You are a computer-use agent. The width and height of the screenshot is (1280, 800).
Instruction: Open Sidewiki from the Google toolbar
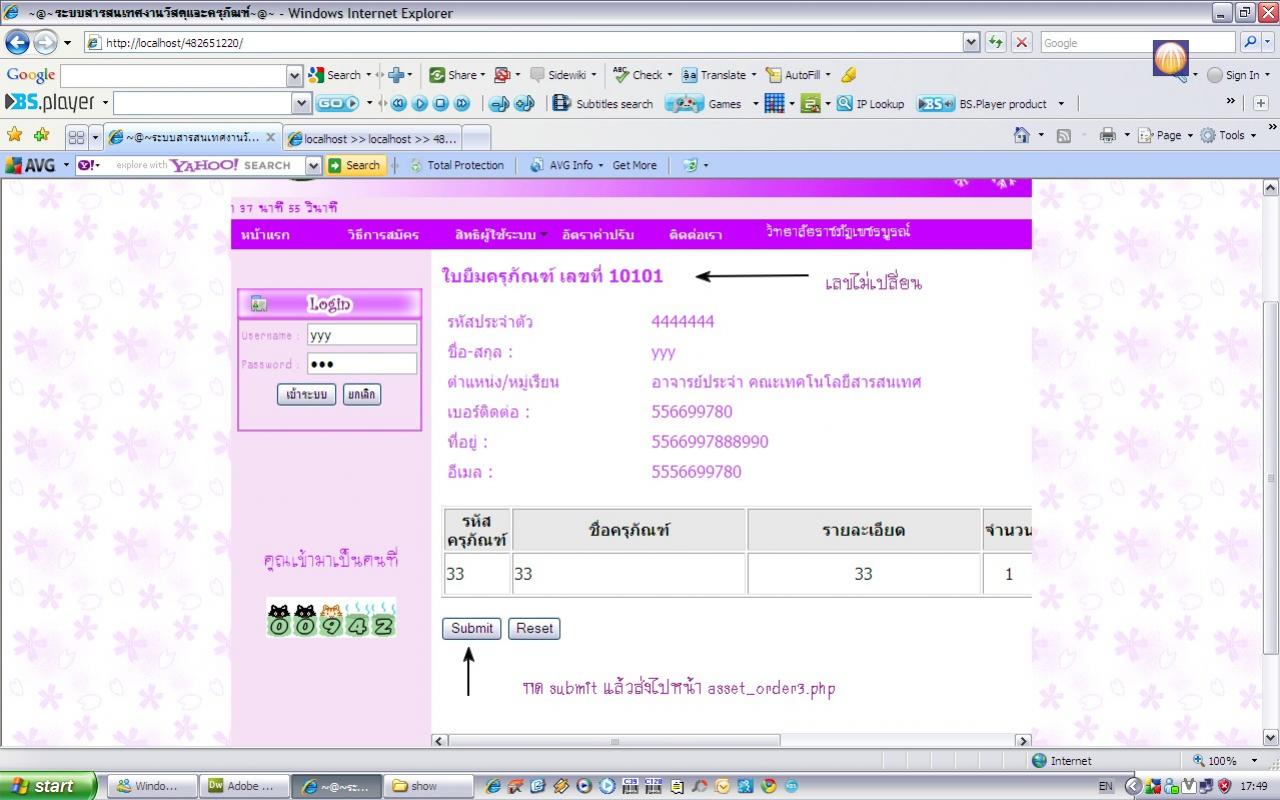click(562, 75)
